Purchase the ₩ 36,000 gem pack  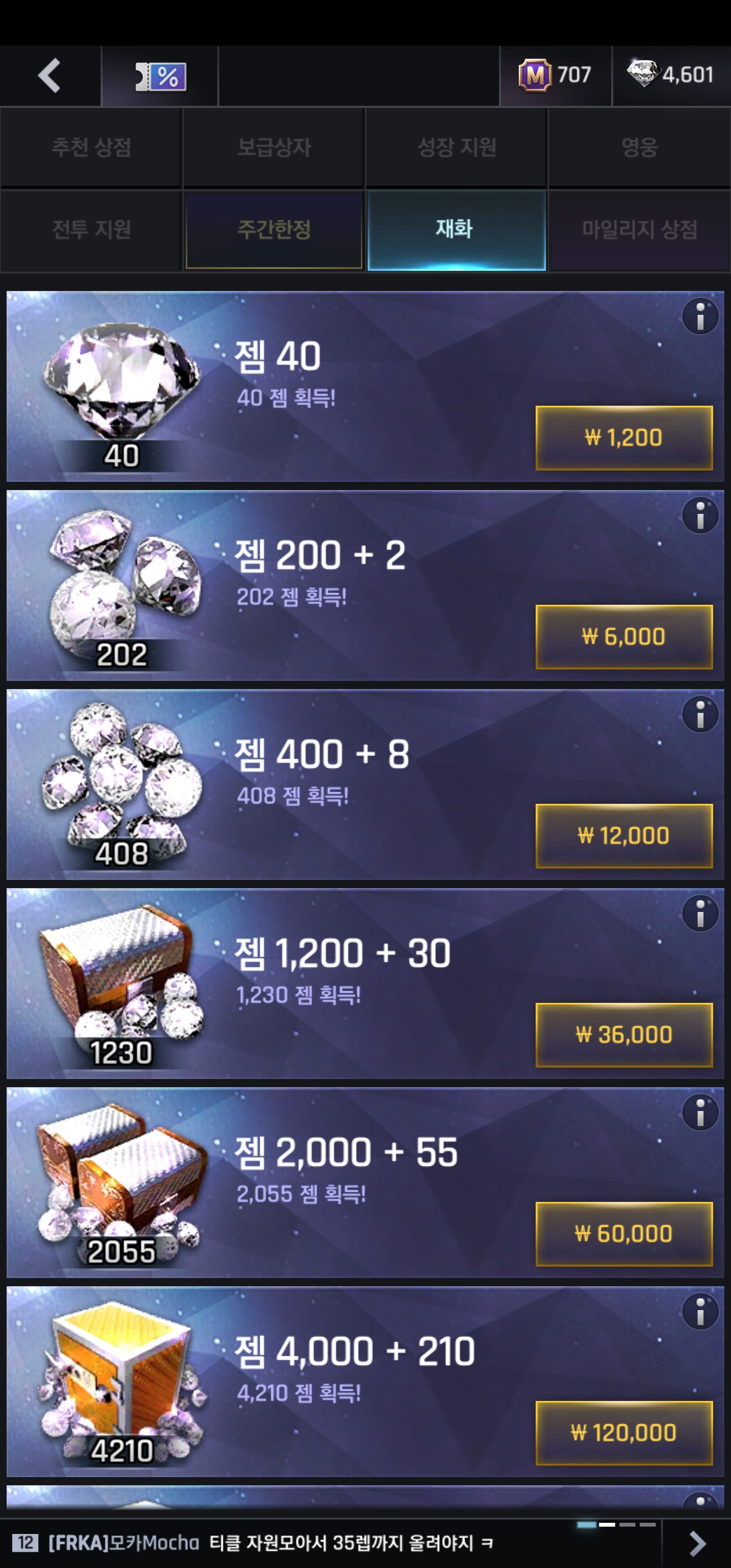624,1035
